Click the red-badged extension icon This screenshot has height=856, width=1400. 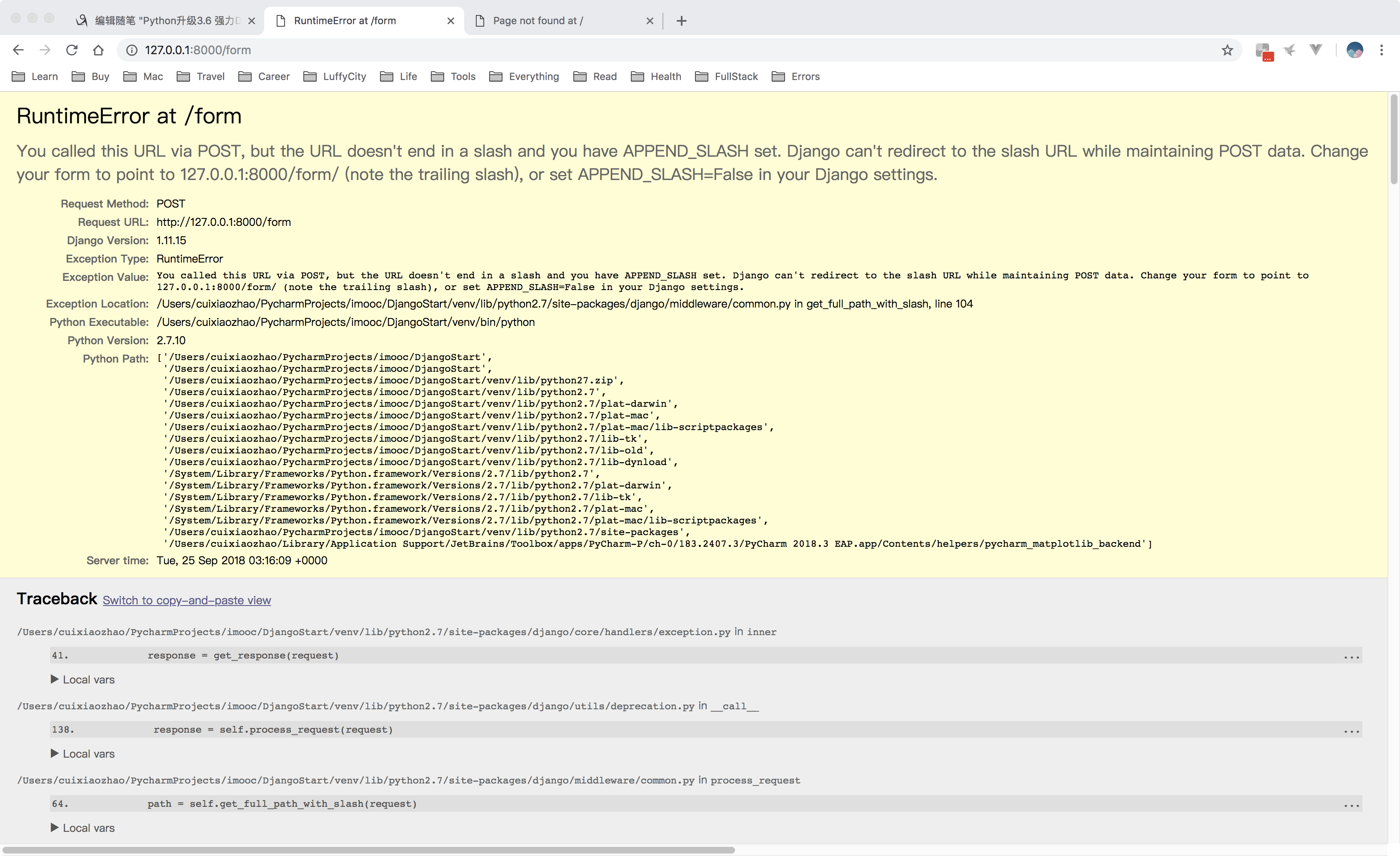[x=1264, y=51]
